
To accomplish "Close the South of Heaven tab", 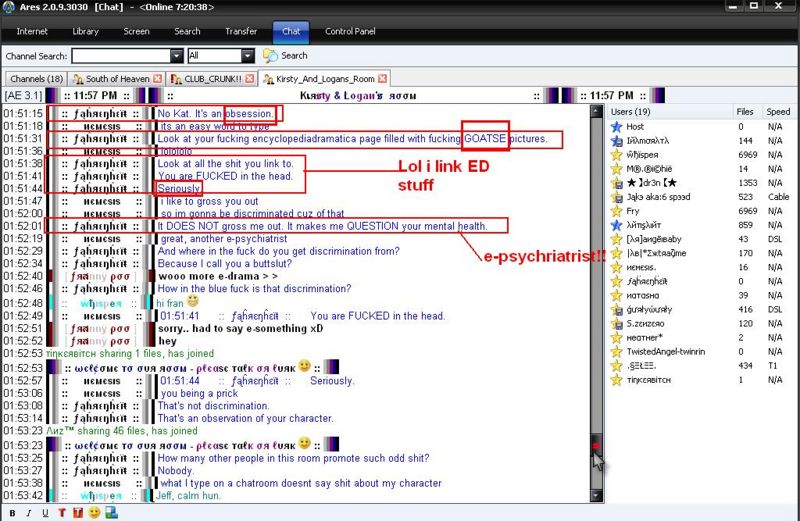I will click(158, 78).
